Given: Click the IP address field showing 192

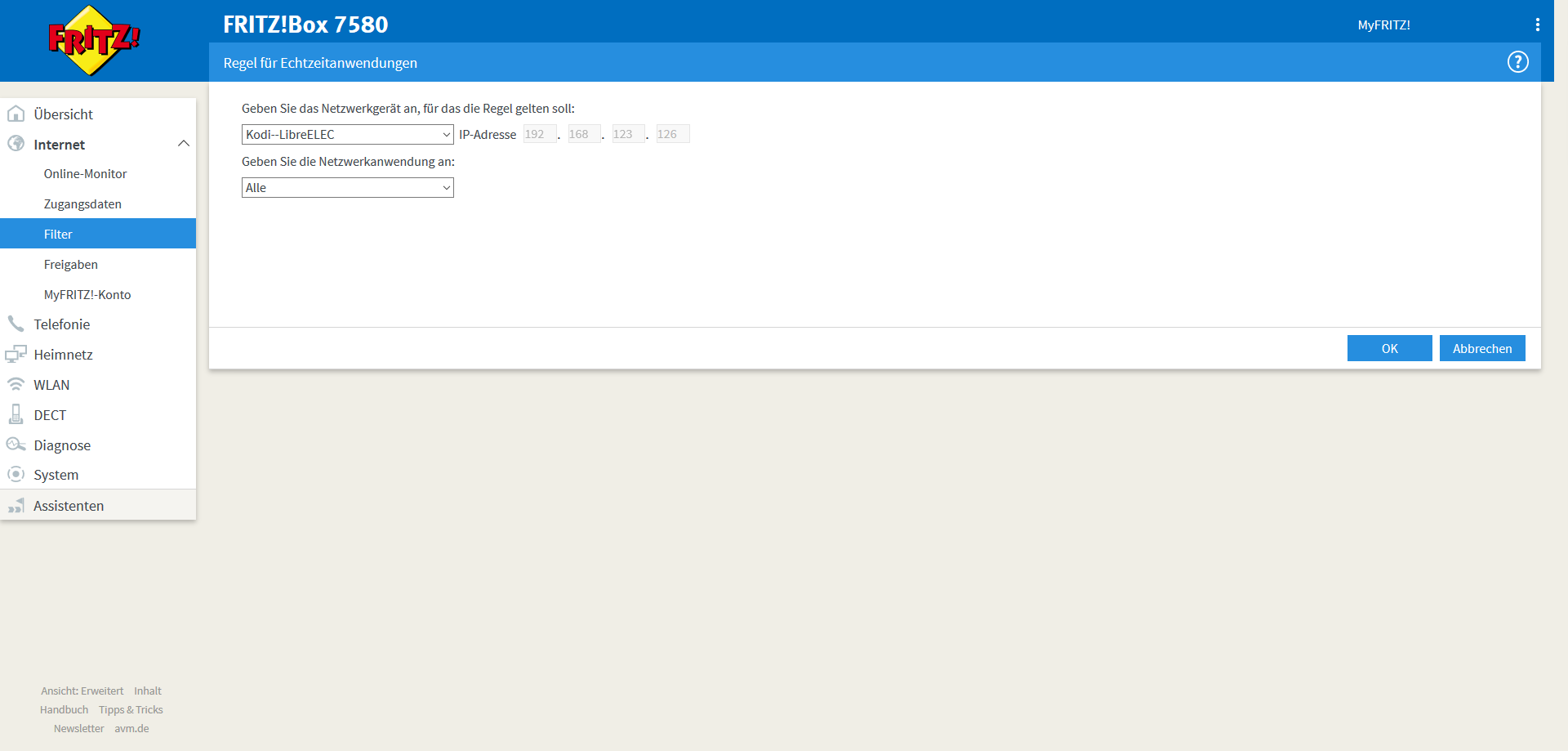Looking at the screenshot, I should [x=540, y=134].
